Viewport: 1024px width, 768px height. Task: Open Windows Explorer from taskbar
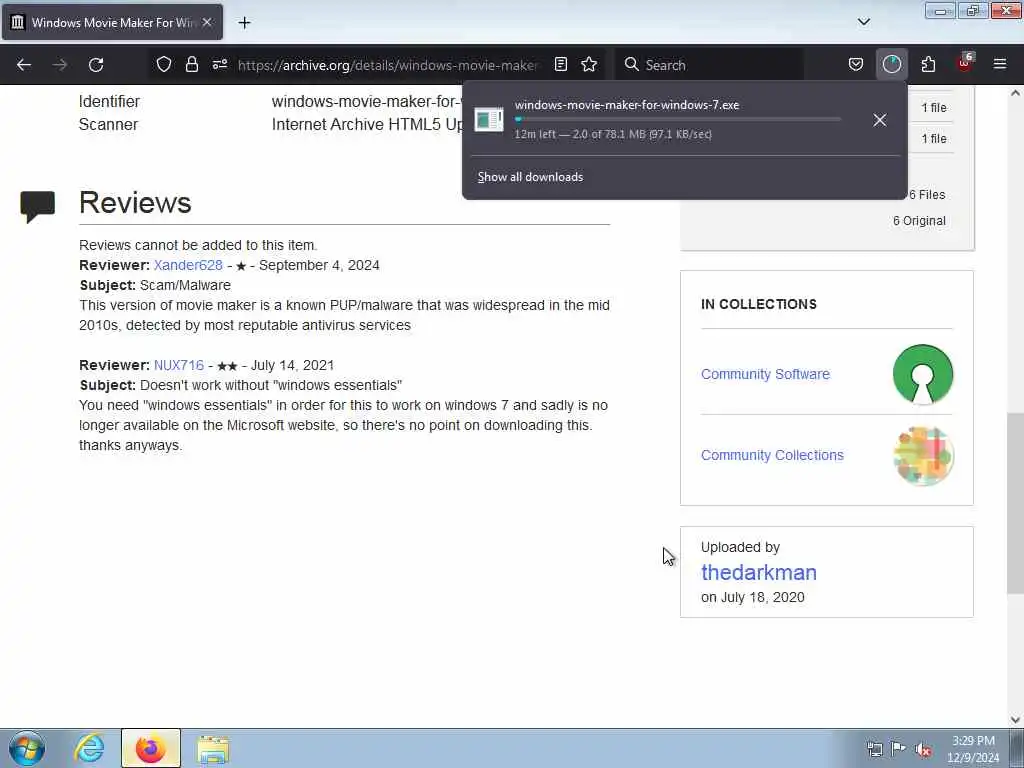click(x=213, y=748)
